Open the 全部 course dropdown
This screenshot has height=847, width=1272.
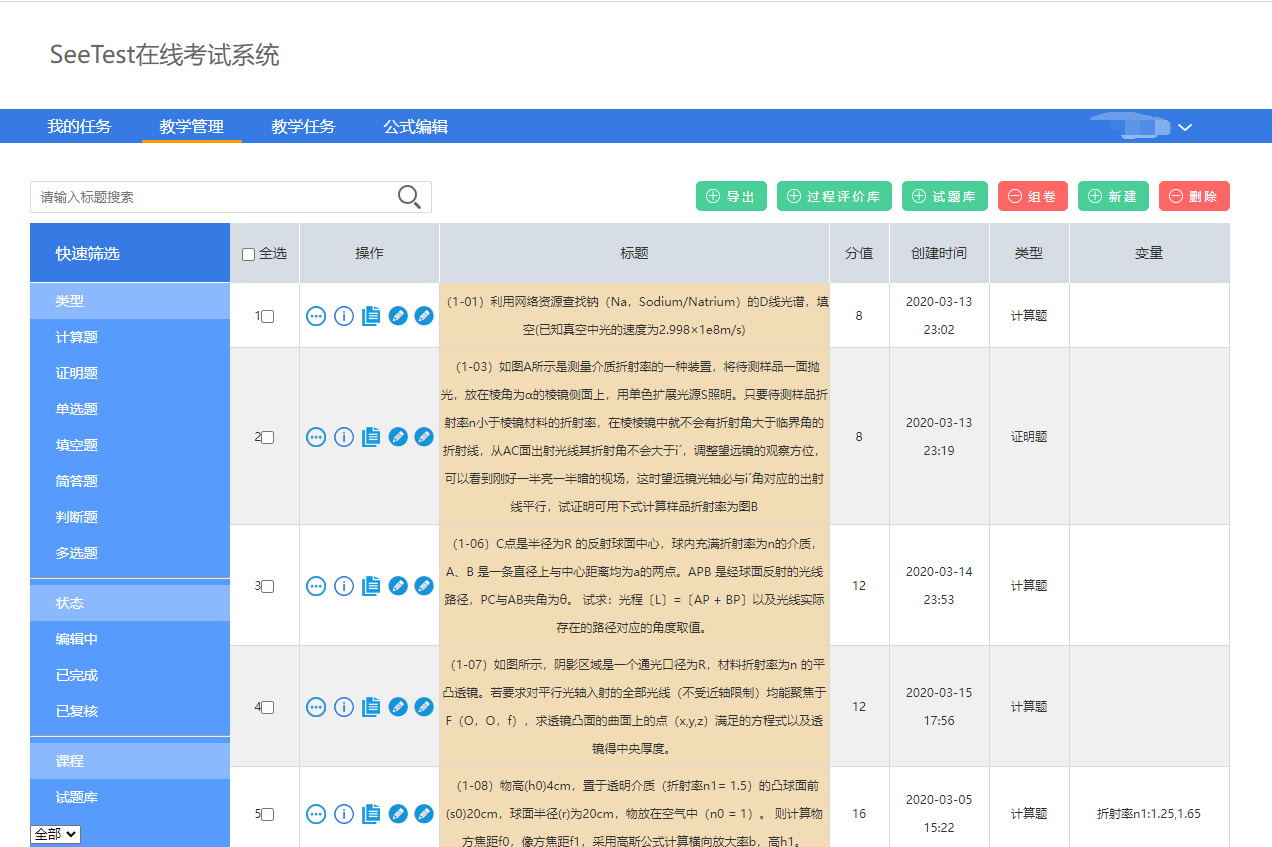(56, 834)
